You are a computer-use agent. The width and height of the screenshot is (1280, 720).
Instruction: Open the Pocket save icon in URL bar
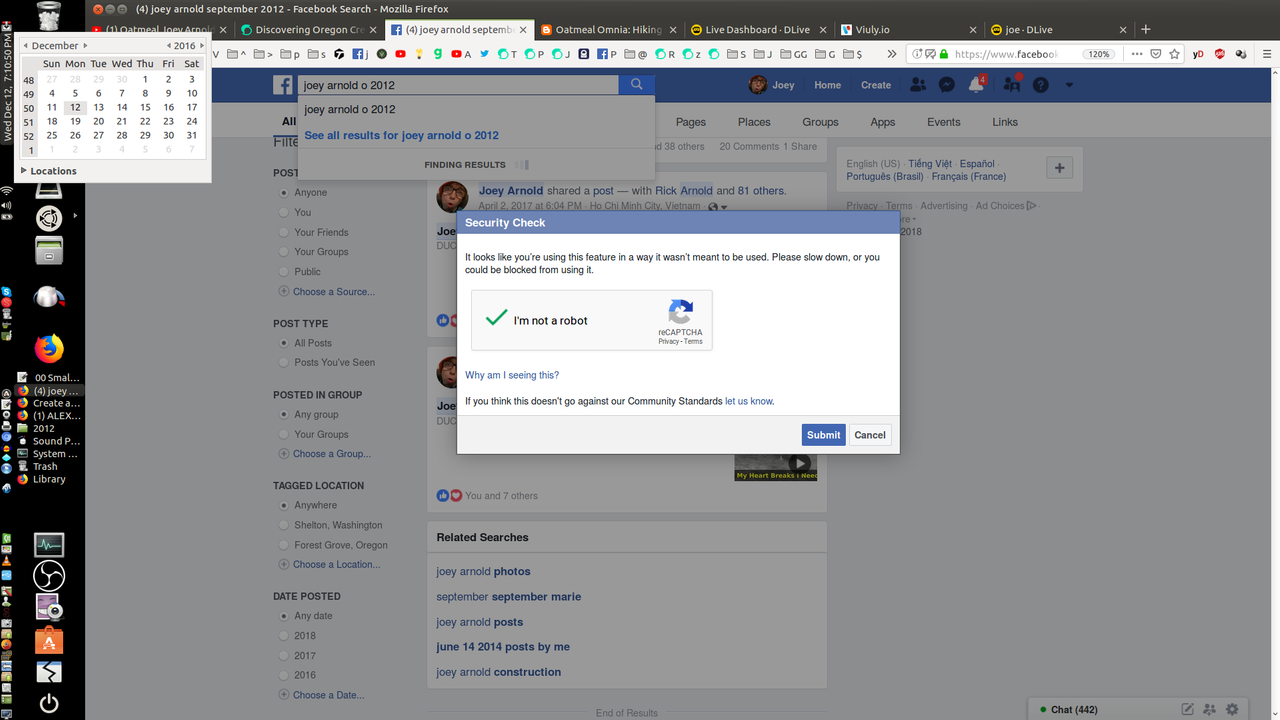(x=1156, y=54)
